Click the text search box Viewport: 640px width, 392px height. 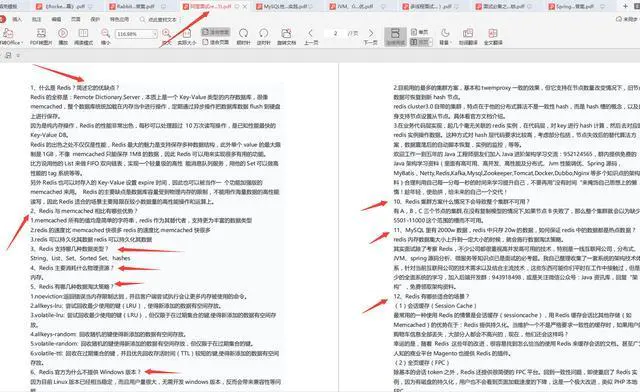tap(159, 19)
